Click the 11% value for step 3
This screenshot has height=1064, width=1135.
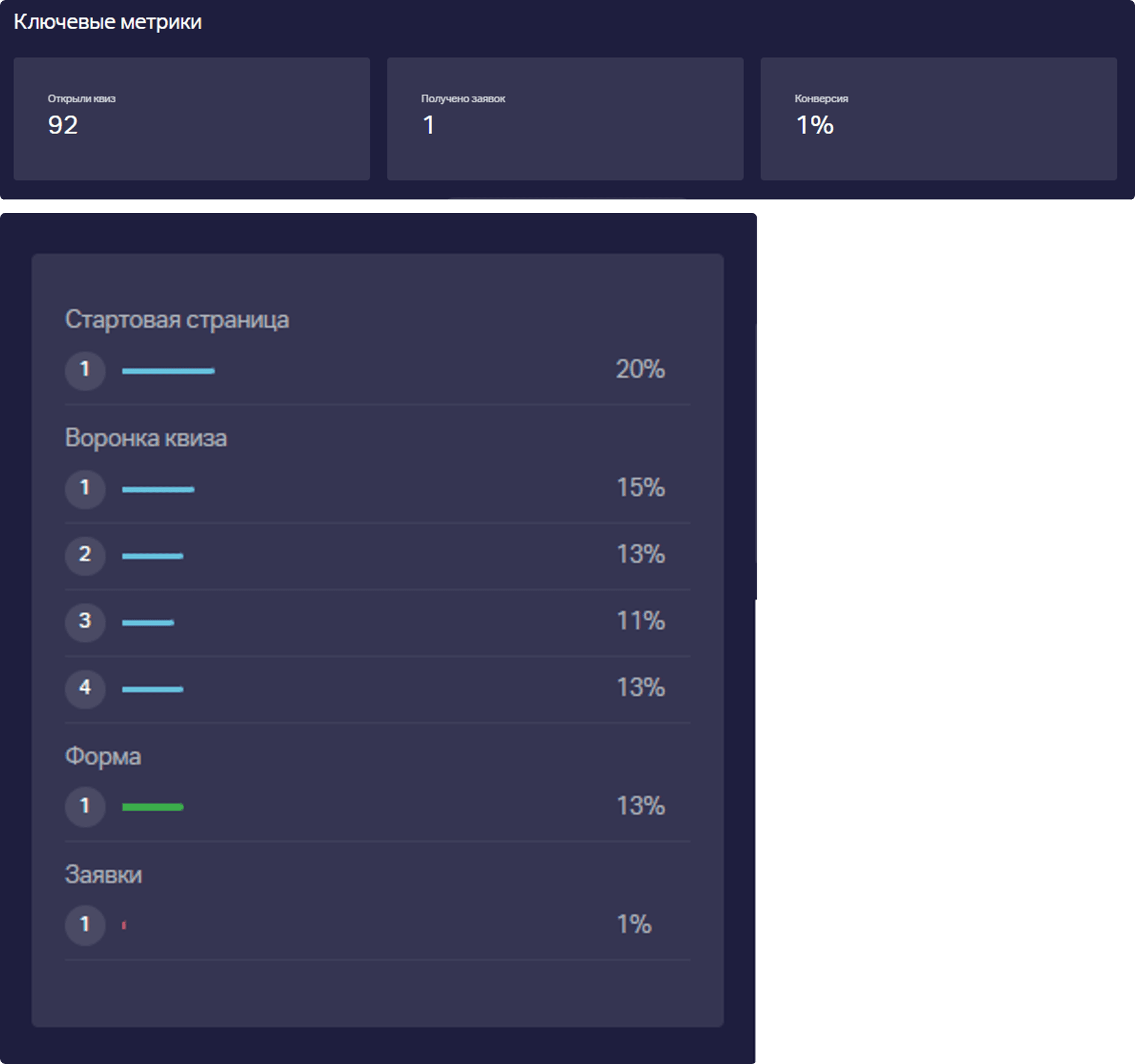(x=640, y=621)
